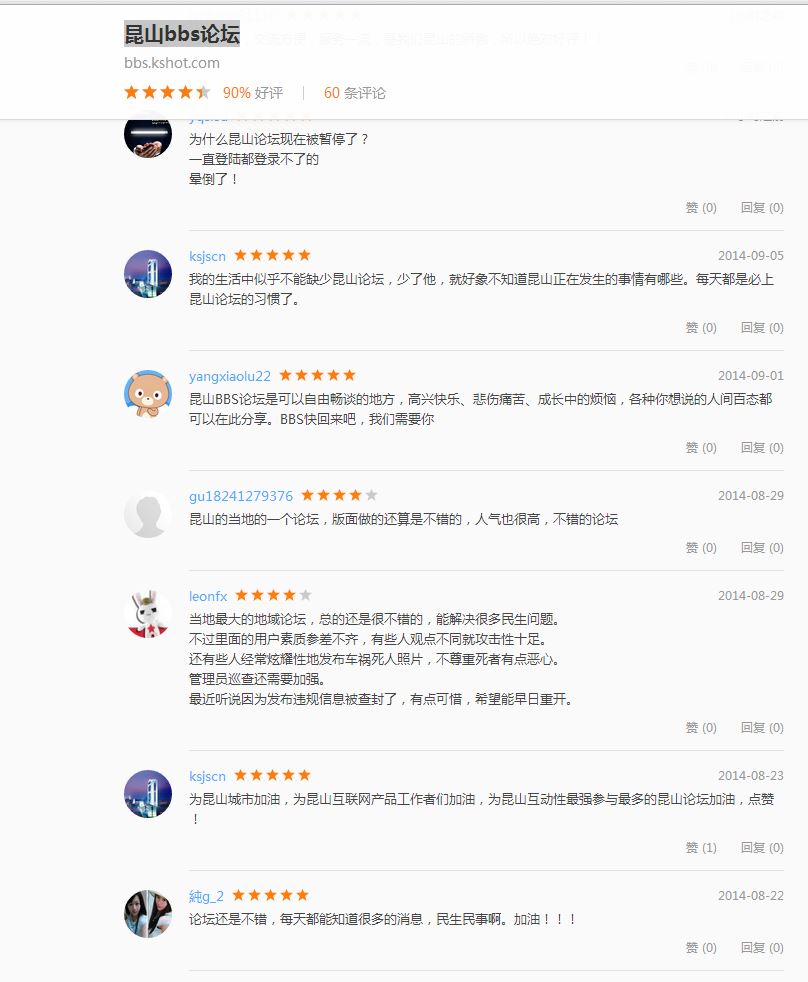Click the bbs.kshot.com site address
The height and width of the screenshot is (982, 808).
point(172,63)
